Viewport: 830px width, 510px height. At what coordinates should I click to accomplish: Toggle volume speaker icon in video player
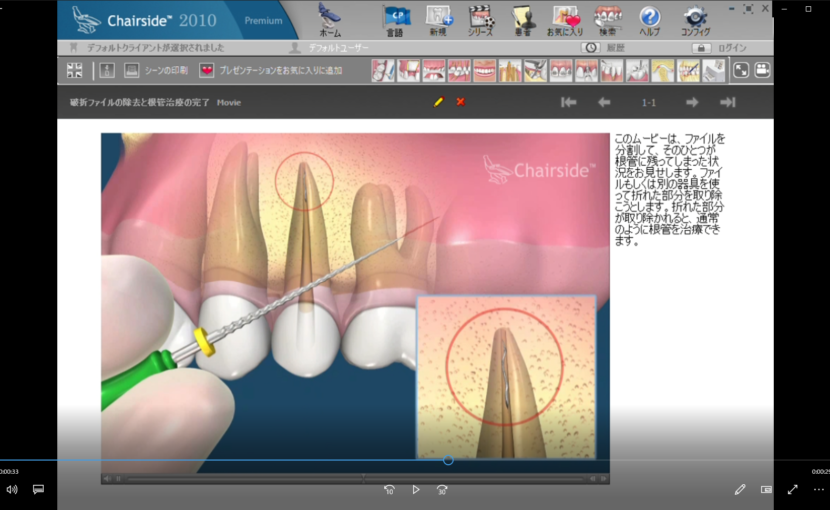coord(12,490)
